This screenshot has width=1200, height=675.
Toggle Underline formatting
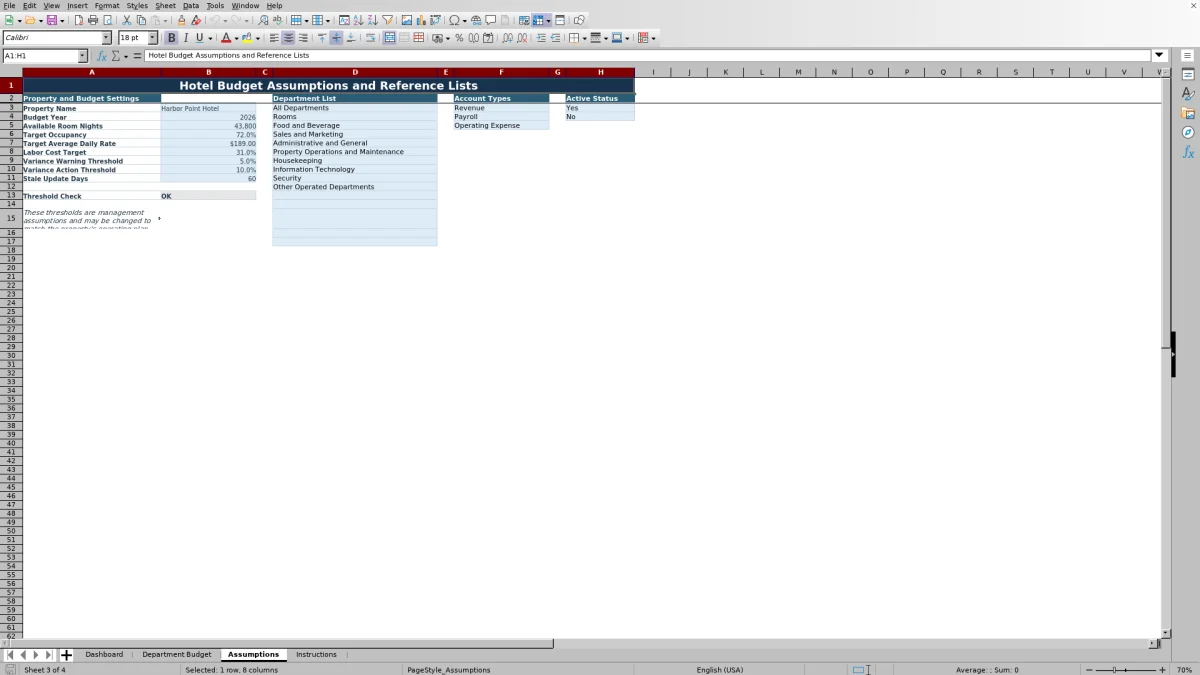click(x=199, y=38)
